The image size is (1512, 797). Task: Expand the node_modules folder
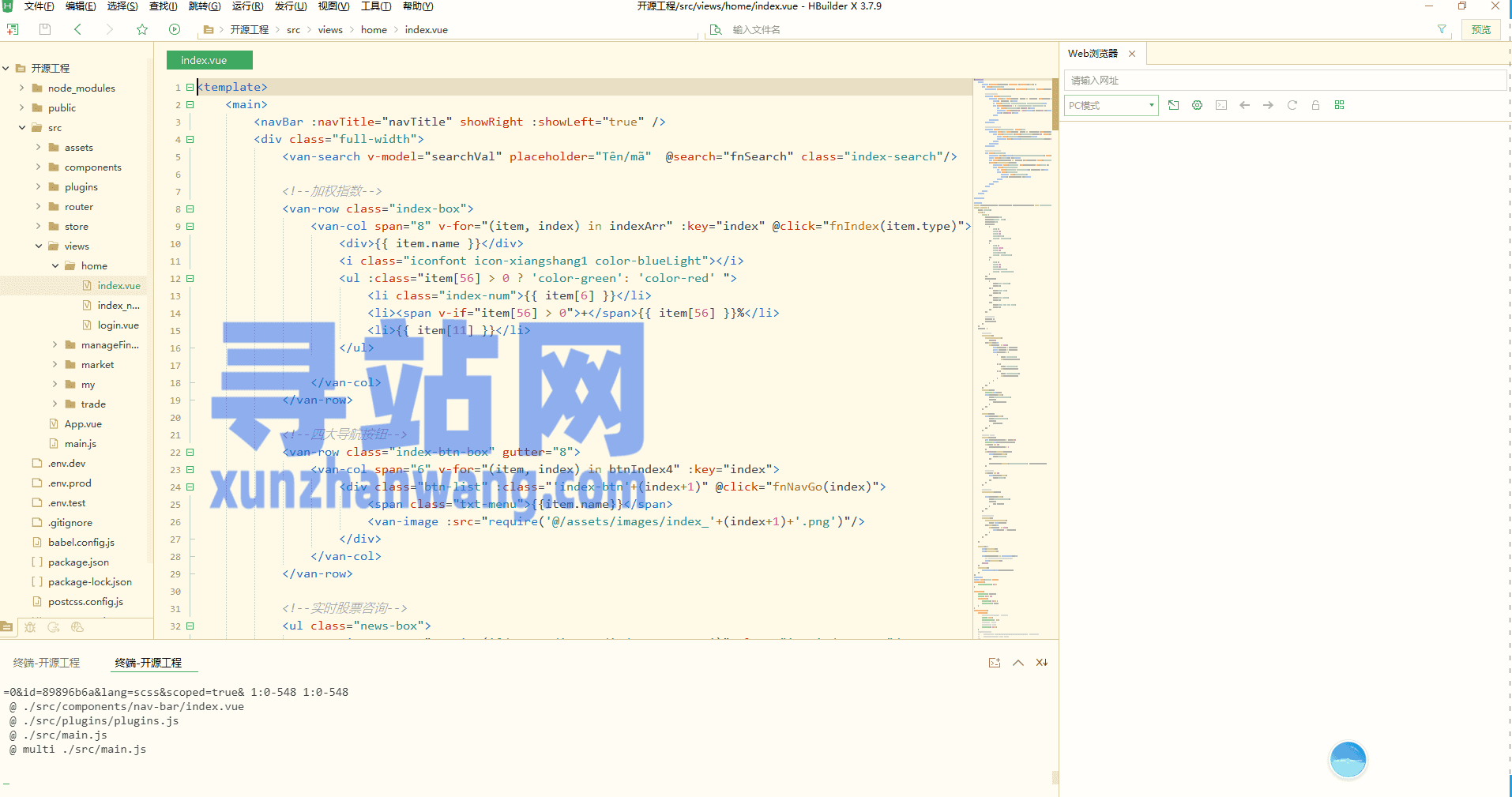pos(22,88)
